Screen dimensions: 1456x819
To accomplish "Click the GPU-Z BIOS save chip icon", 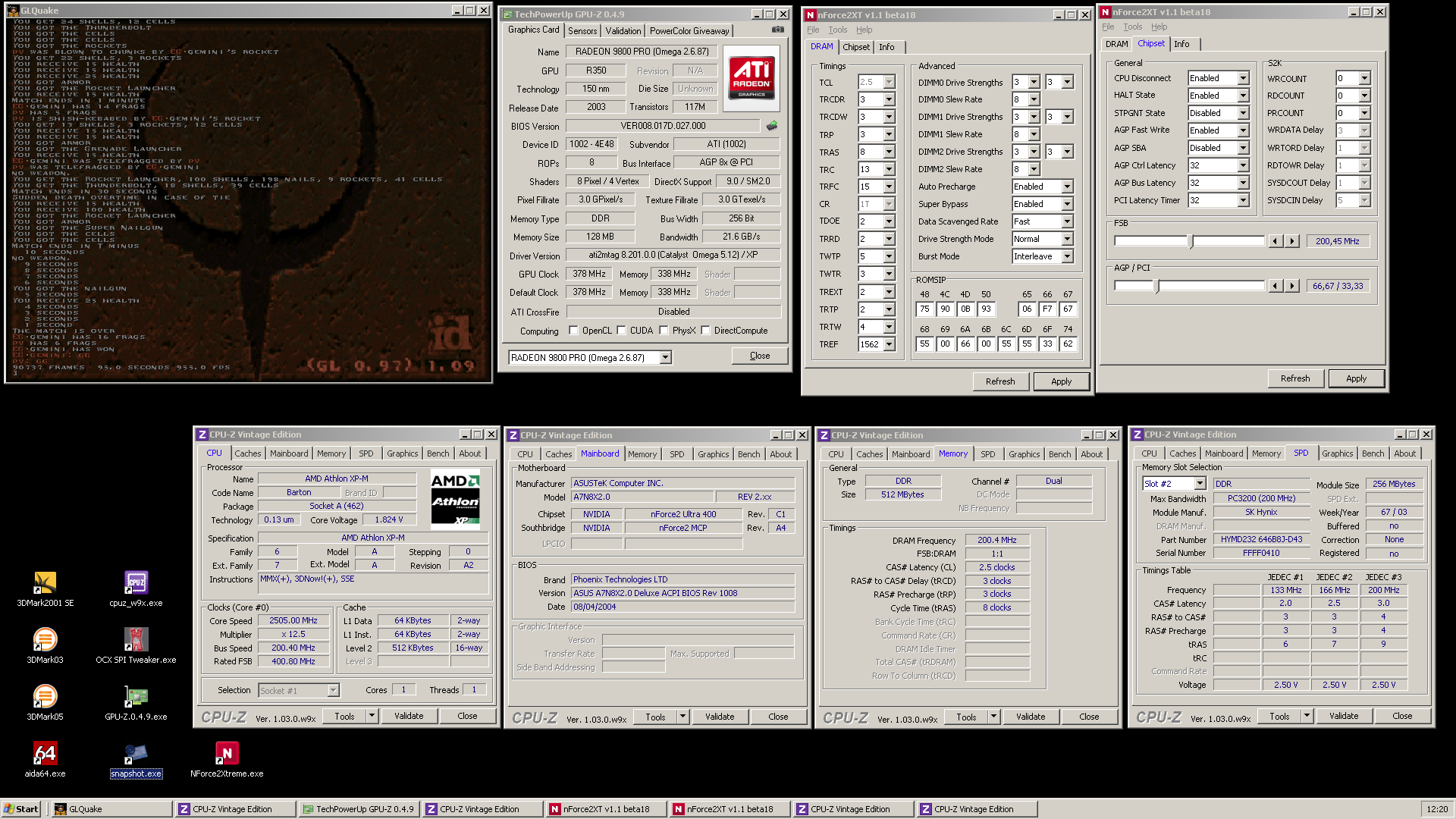I will pyautogui.click(x=772, y=126).
